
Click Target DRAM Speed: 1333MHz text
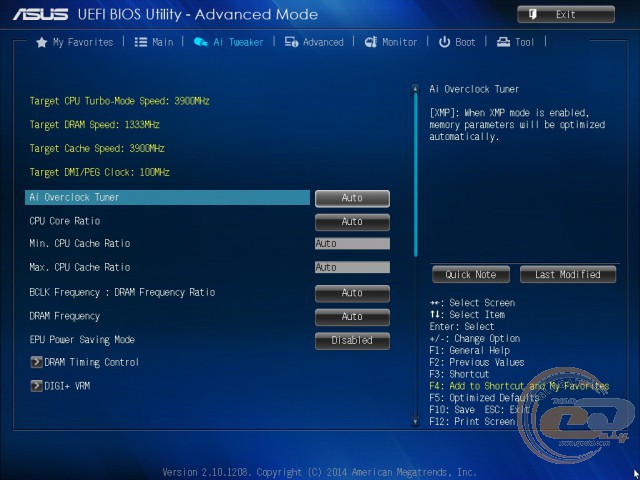point(94,124)
